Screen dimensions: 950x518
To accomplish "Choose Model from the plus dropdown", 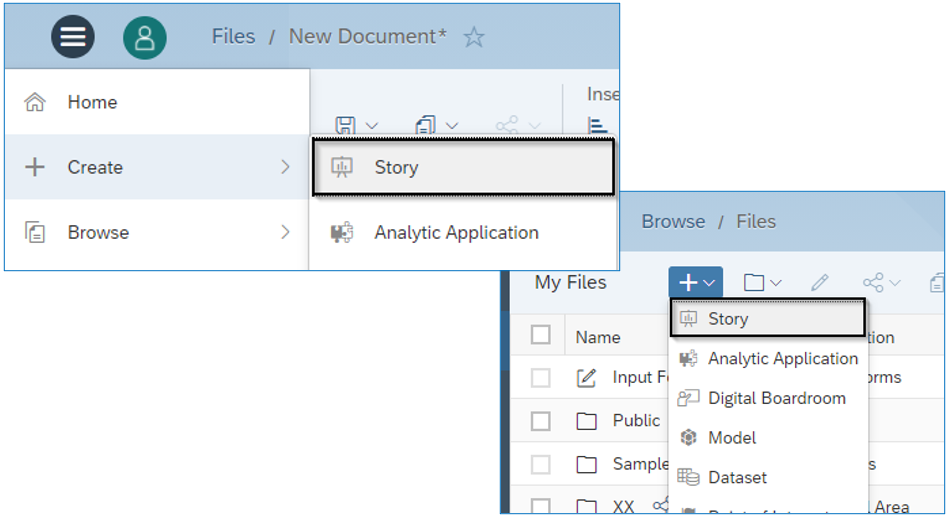I will tap(768, 437).
